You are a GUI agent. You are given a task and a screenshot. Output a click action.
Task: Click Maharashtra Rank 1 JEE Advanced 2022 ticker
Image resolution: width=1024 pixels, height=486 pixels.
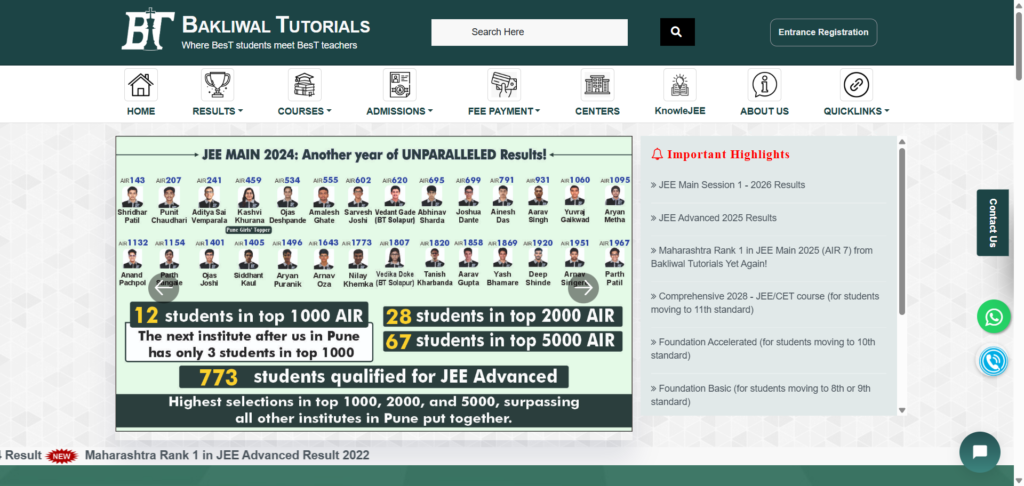[x=227, y=455]
